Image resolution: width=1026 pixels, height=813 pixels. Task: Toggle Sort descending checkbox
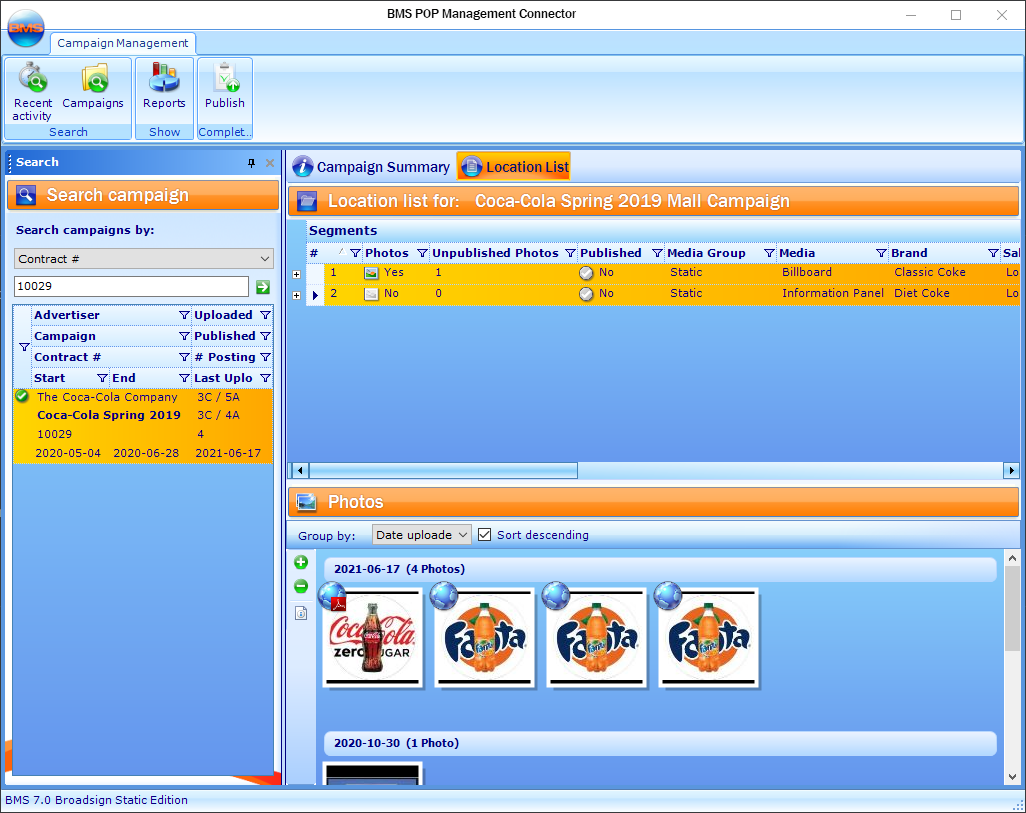(484, 535)
